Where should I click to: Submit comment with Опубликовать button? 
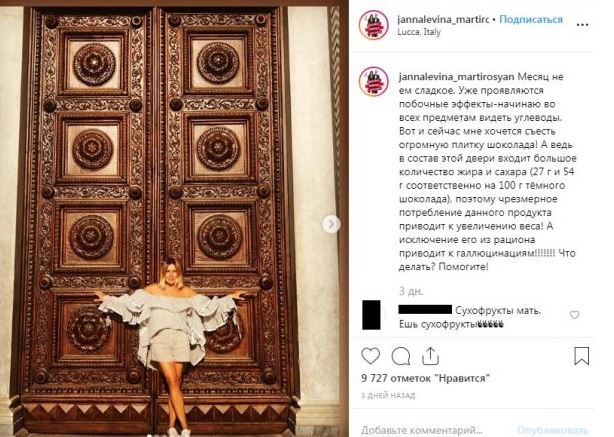click(553, 430)
